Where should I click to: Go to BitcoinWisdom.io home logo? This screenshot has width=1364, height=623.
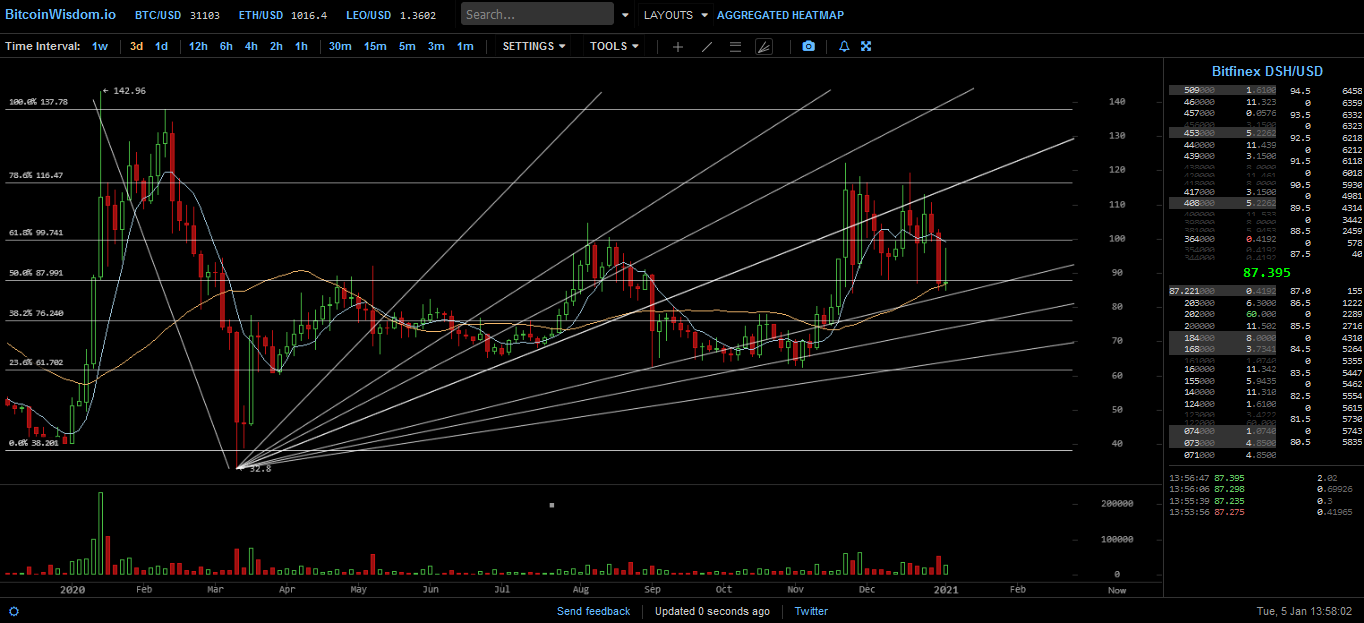[x=60, y=15]
